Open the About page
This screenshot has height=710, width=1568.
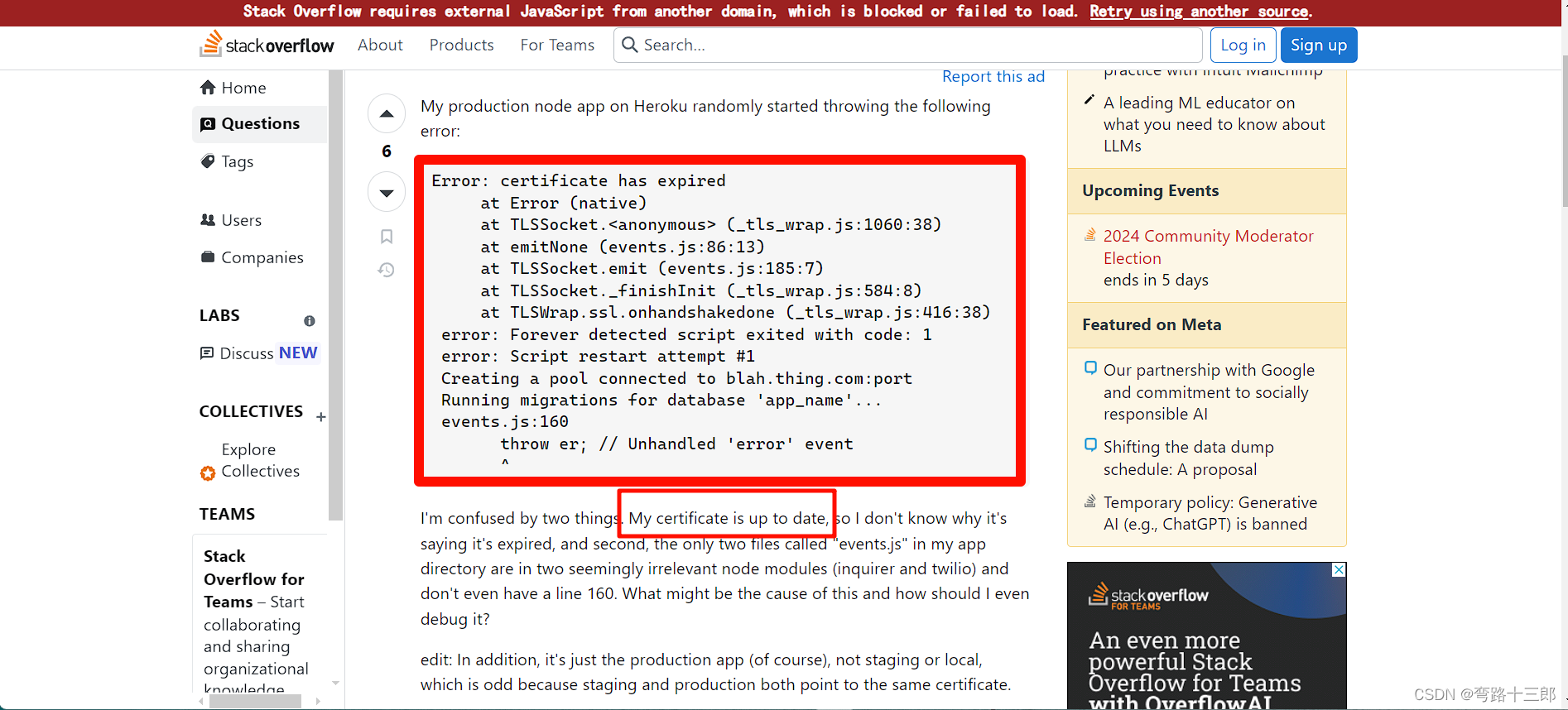click(x=380, y=45)
